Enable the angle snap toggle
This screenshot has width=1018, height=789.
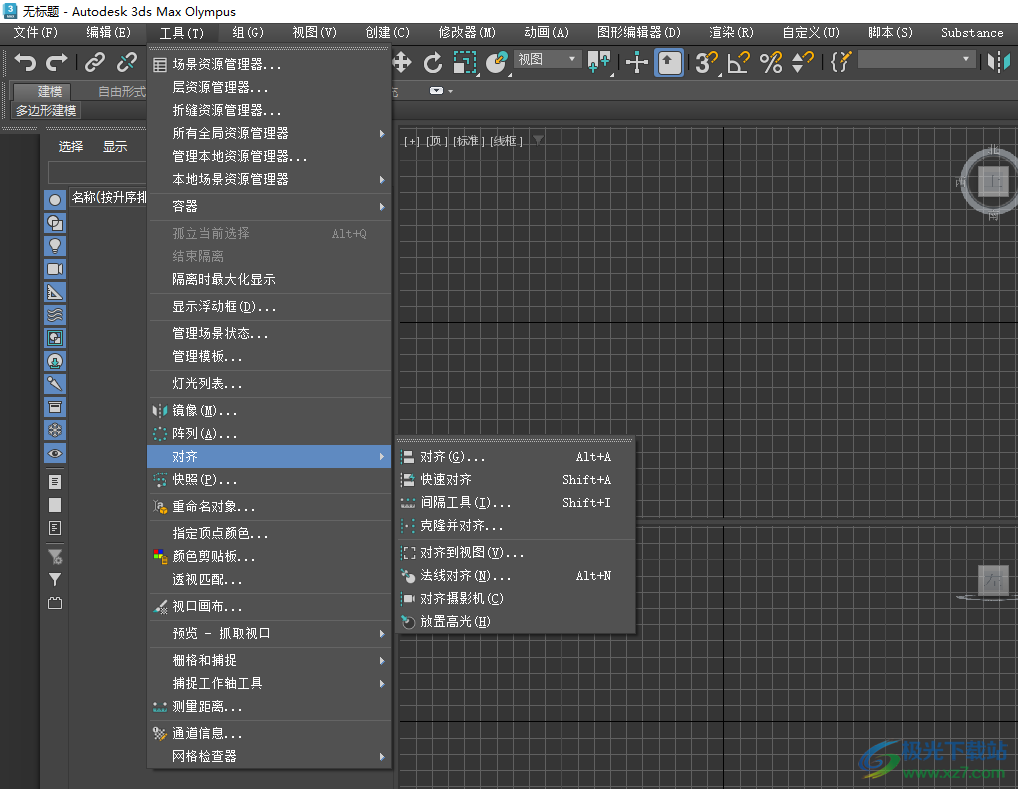[x=736, y=62]
